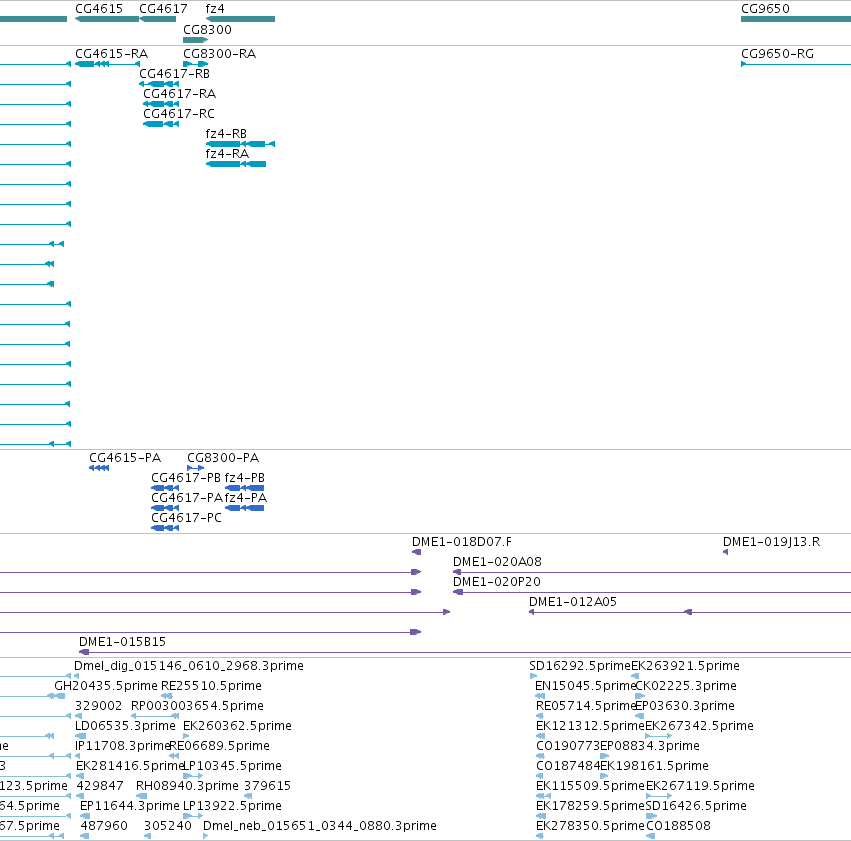Select the CO187484 EST label
The width and height of the screenshot is (851, 841).
(568, 766)
